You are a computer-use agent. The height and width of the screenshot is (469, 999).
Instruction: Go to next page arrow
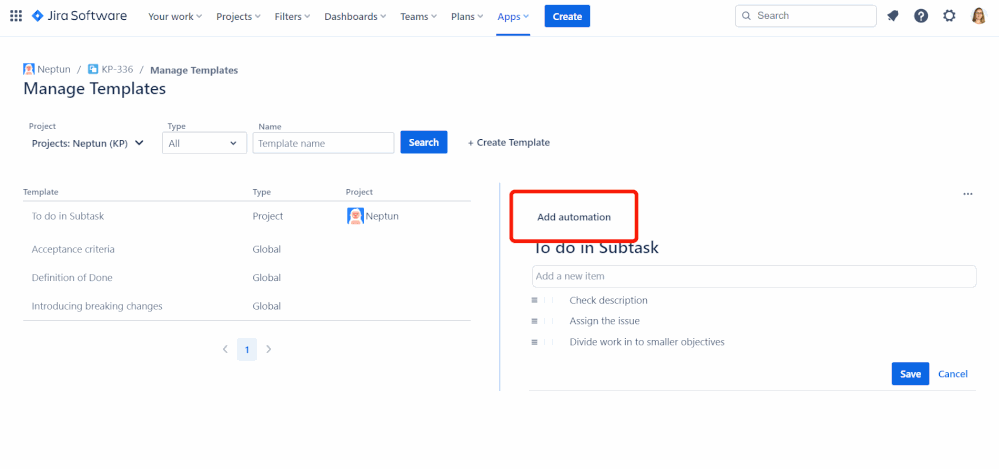(269, 349)
